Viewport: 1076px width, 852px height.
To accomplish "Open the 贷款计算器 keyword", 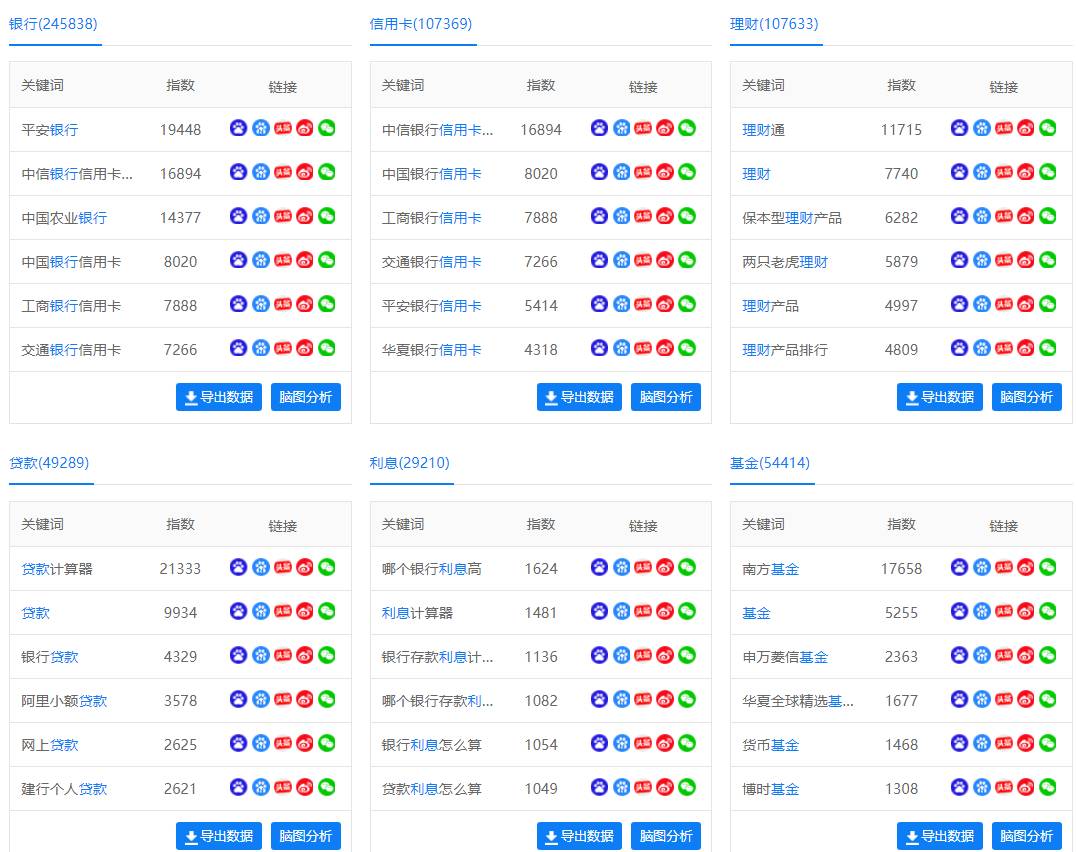I will click(57, 569).
